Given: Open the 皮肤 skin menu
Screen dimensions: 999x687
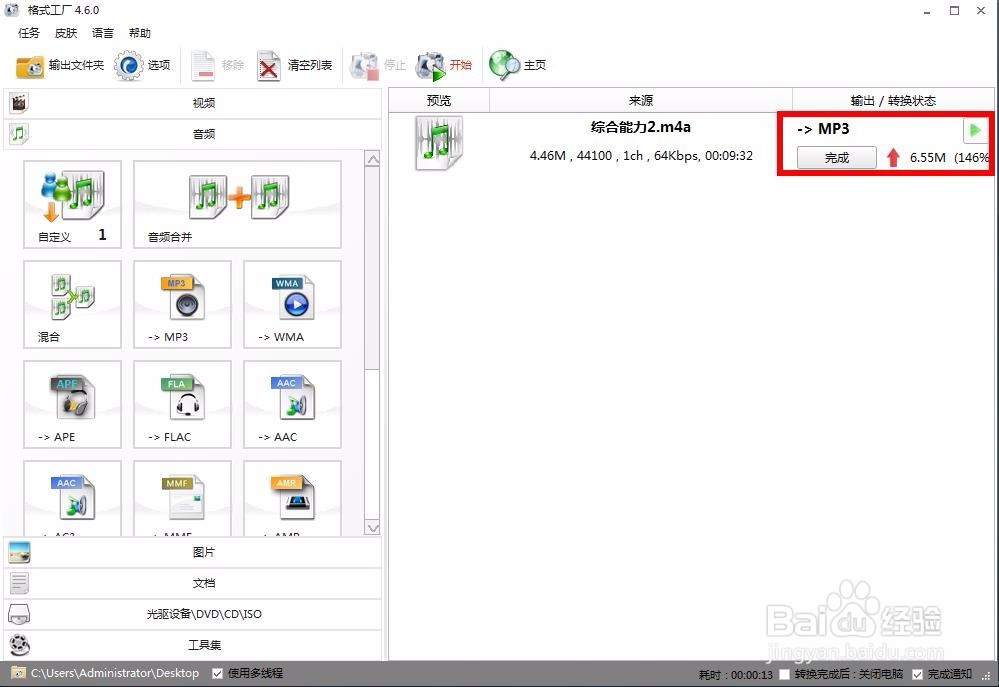Looking at the screenshot, I should pyautogui.click(x=66, y=33).
